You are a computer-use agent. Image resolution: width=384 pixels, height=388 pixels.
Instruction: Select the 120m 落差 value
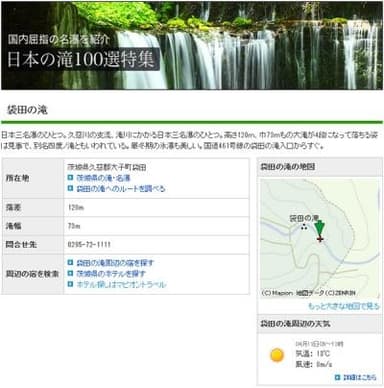pos(76,207)
